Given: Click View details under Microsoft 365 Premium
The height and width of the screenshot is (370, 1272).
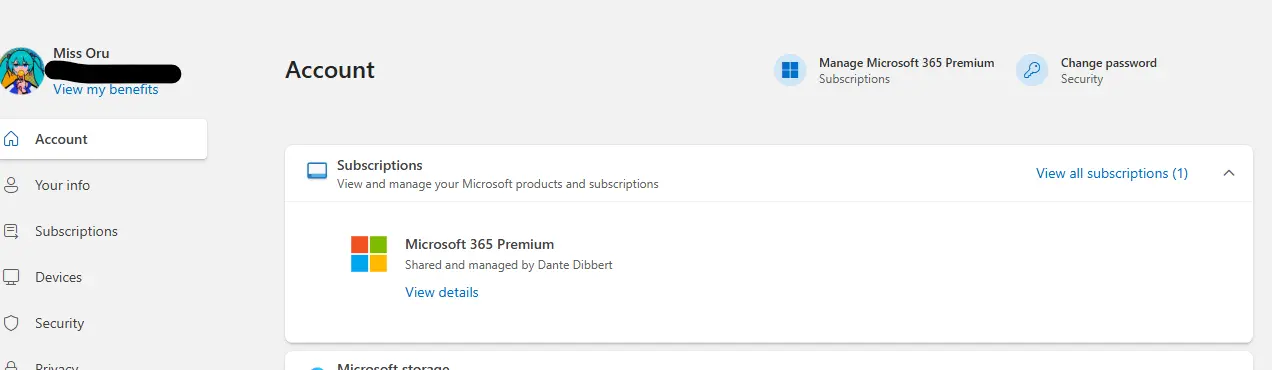Looking at the screenshot, I should (x=442, y=292).
